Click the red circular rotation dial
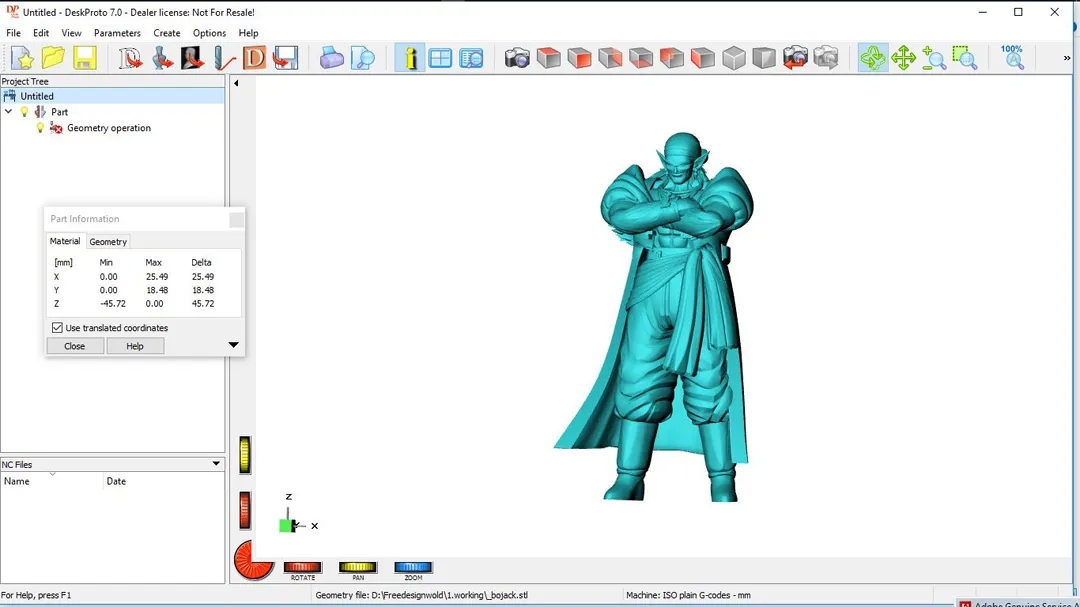 pyautogui.click(x=254, y=559)
